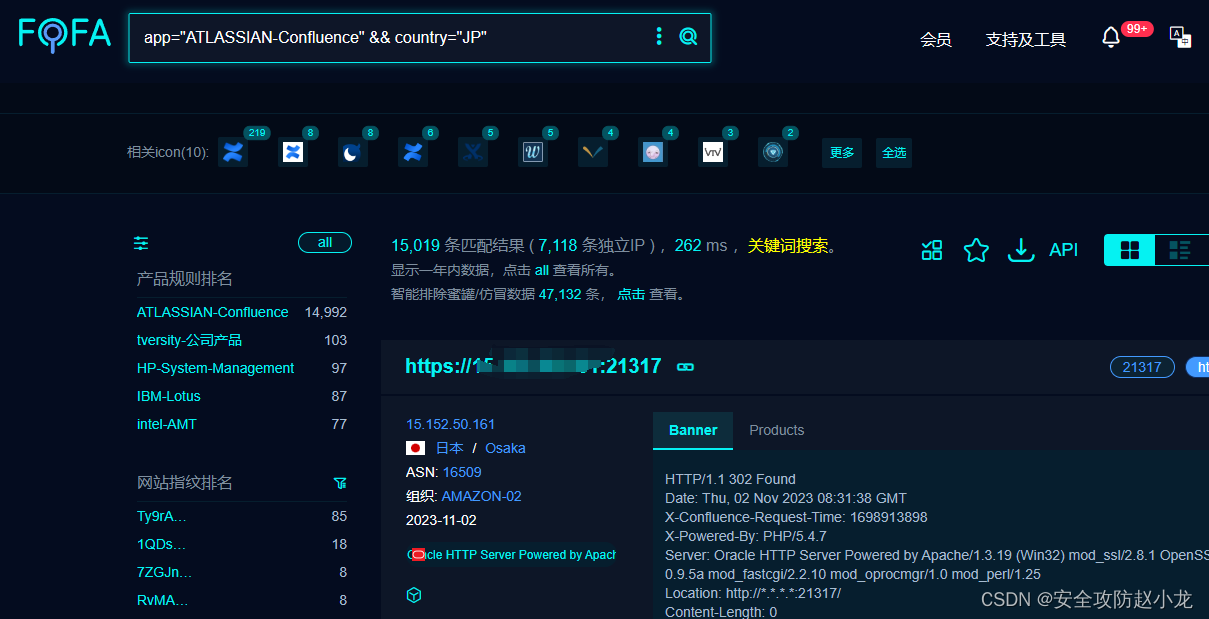Show 更多 related icons

(843, 153)
